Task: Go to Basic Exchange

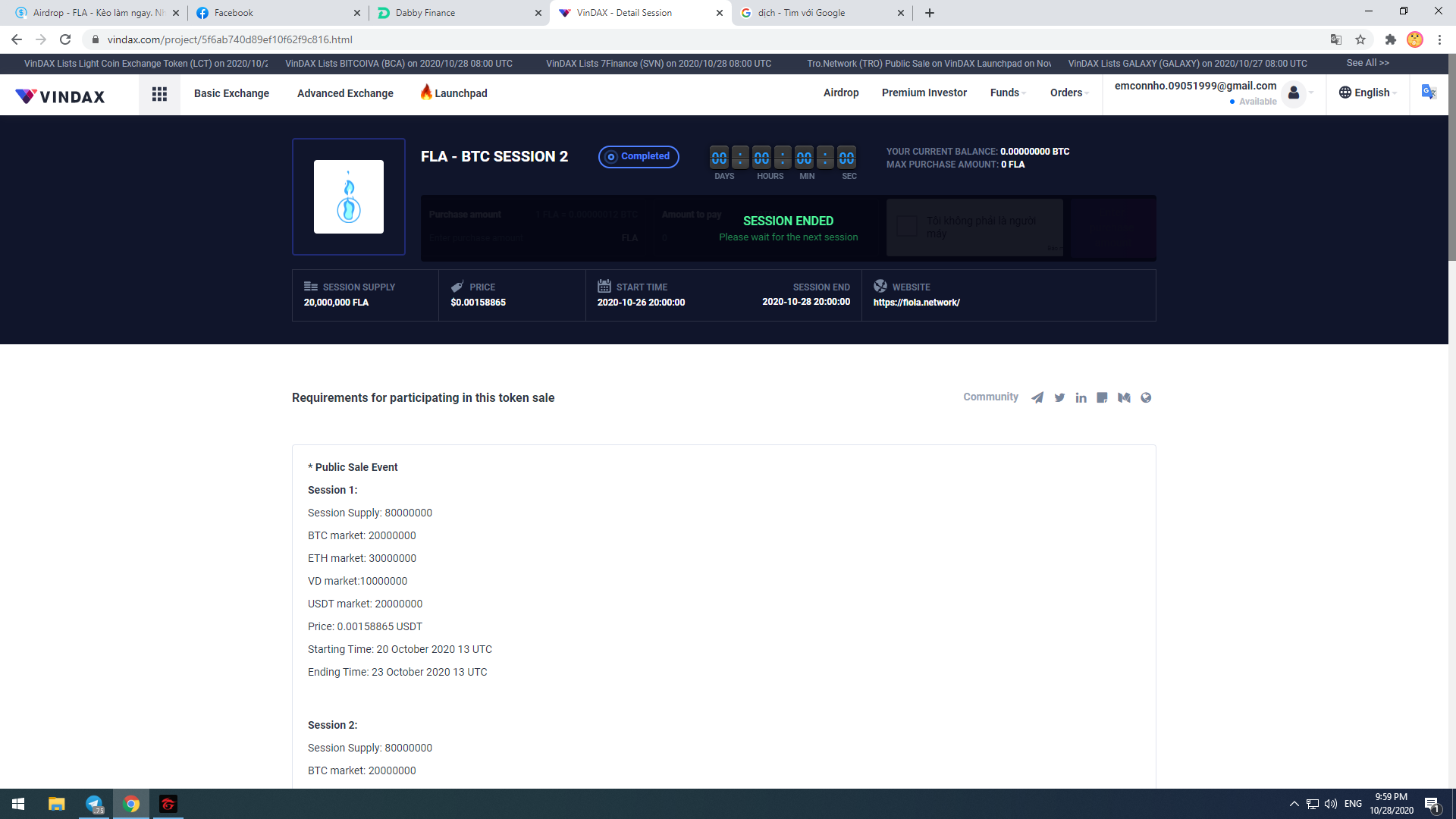Action: (x=231, y=93)
